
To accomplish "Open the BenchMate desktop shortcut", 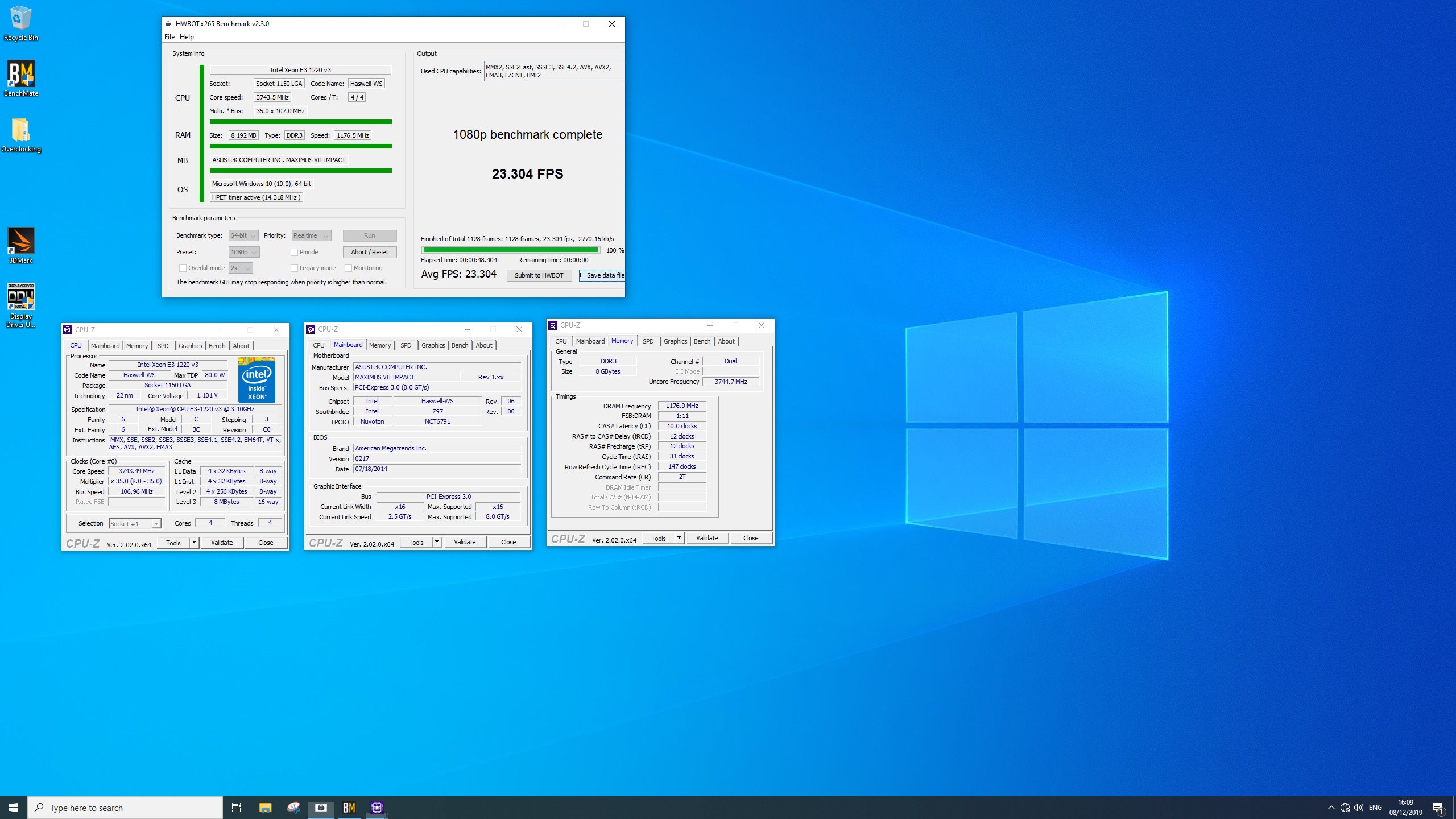I will click(20, 78).
